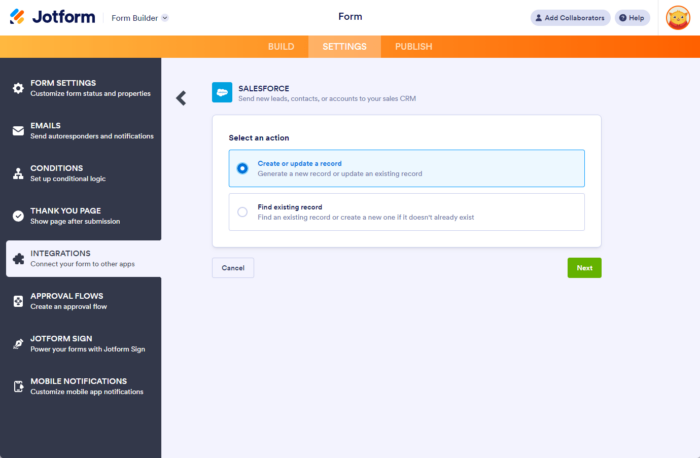Screen dimensions: 700x458
Task: Click the Cancel button
Action: (233, 268)
